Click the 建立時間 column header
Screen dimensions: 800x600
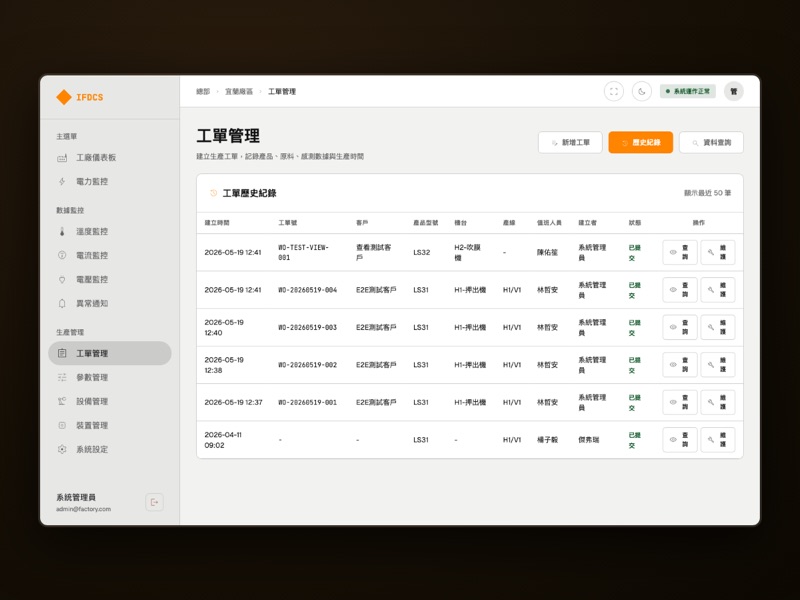coord(217,223)
